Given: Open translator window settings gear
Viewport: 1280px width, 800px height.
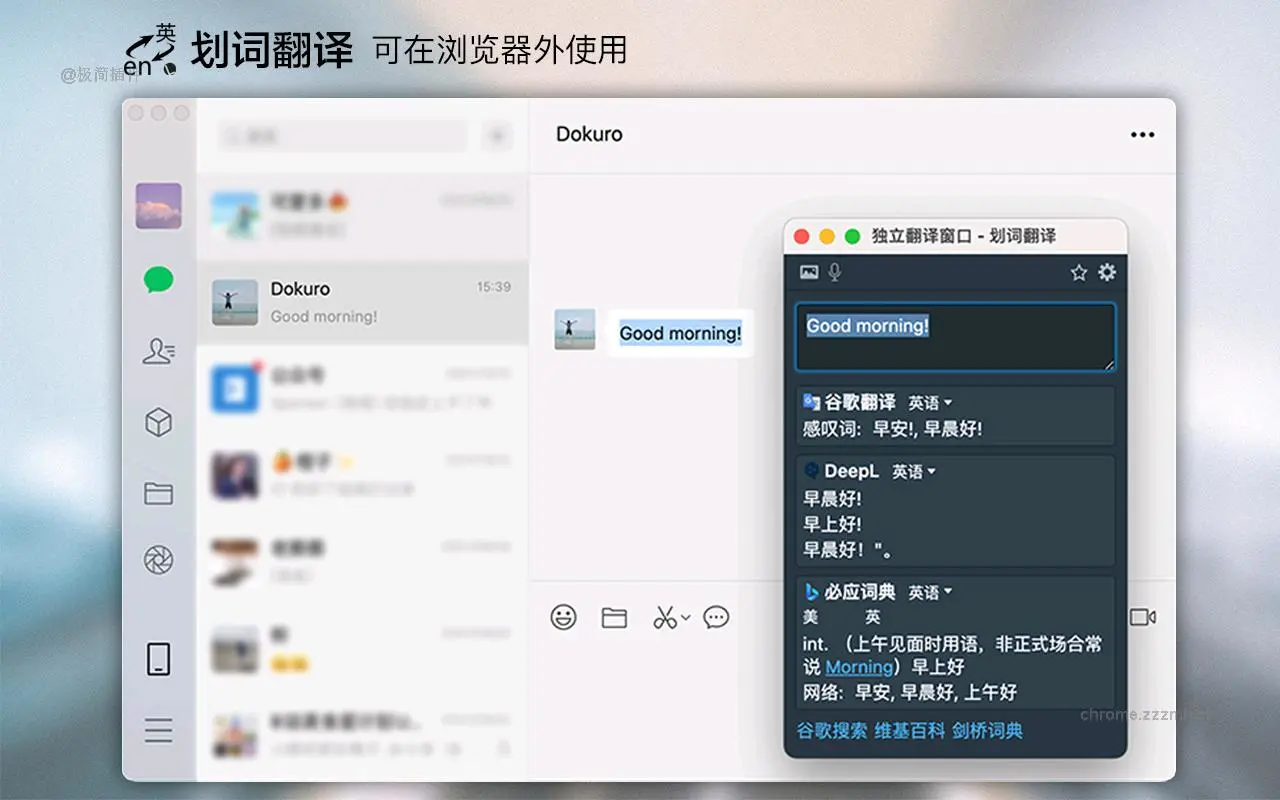Looking at the screenshot, I should pyautogui.click(x=1108, y=272).
